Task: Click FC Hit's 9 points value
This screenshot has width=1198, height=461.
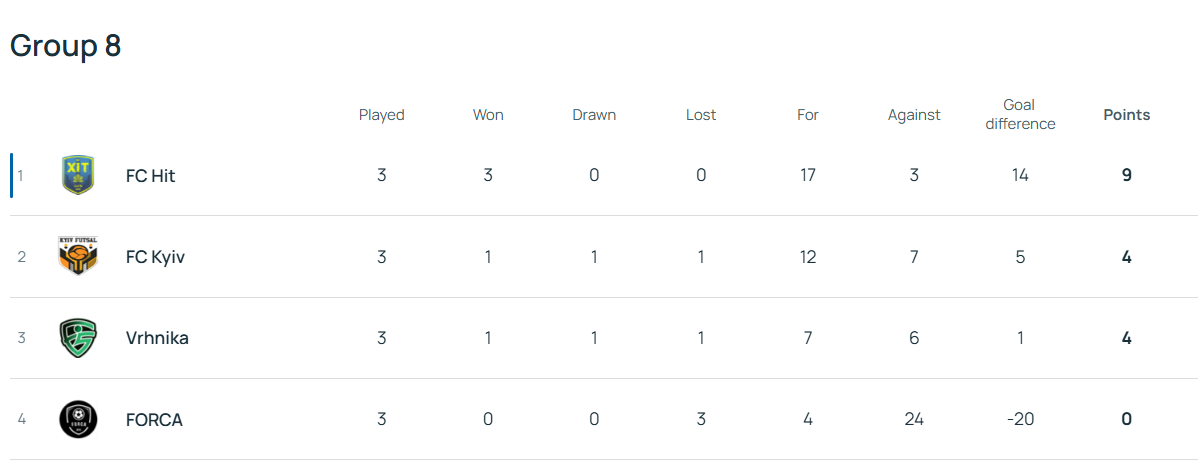Action: tap(1126, 176)
